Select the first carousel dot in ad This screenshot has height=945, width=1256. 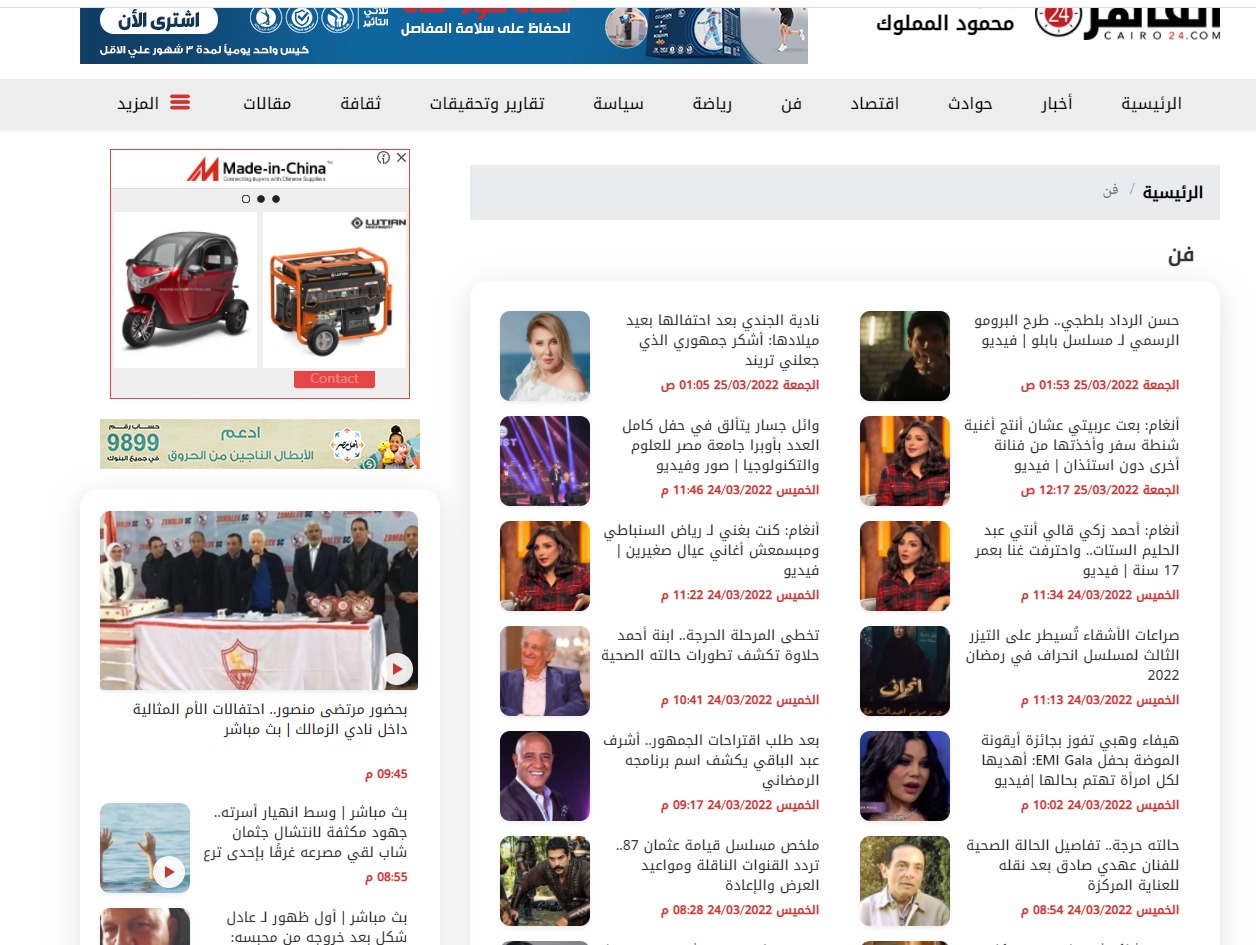(x=246, y=199)
